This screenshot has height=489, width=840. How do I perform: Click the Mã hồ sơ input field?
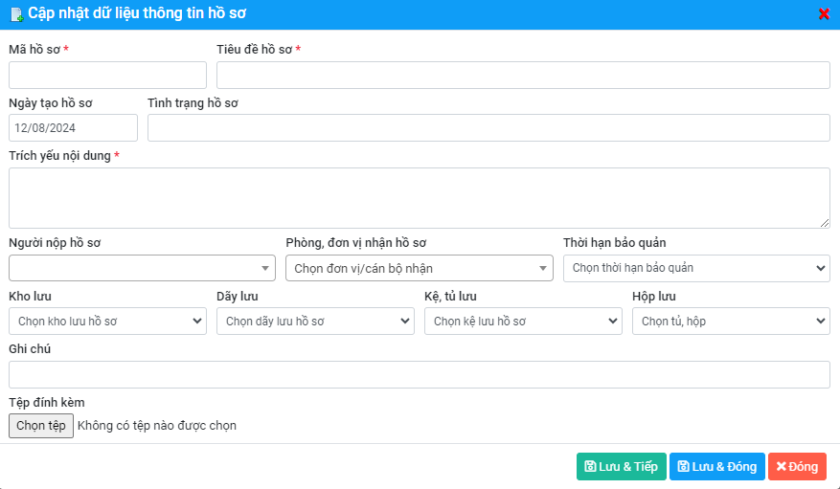coord(108,75)
